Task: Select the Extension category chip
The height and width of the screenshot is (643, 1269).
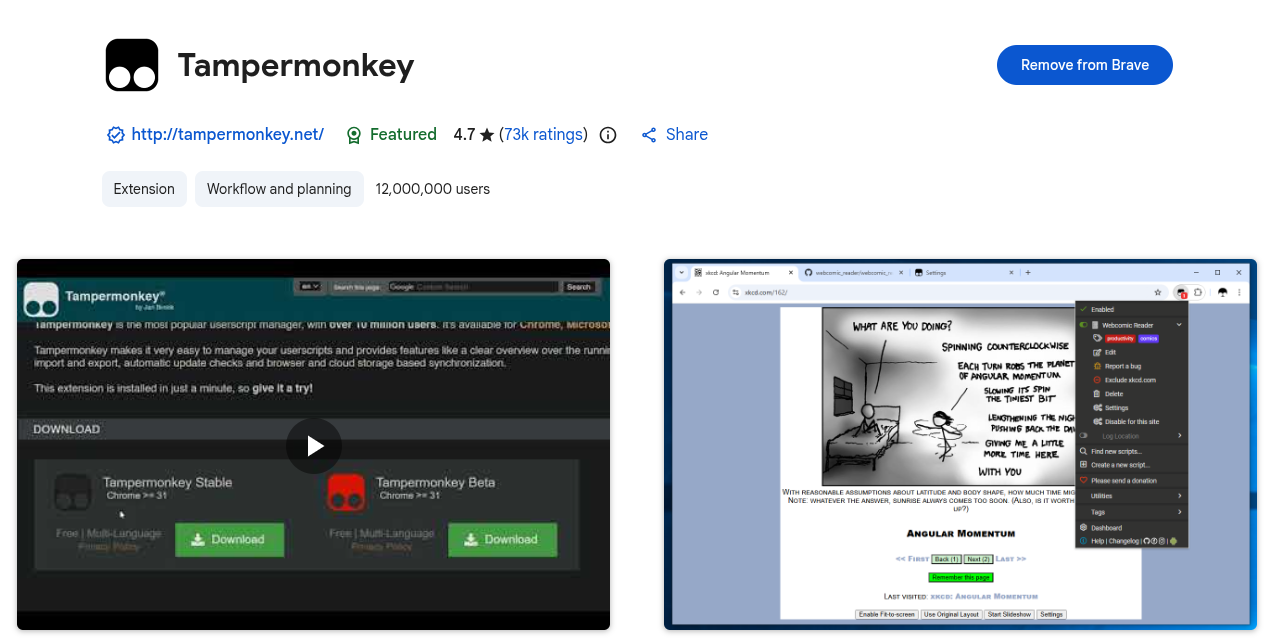Action: click(x=144, y=189)
